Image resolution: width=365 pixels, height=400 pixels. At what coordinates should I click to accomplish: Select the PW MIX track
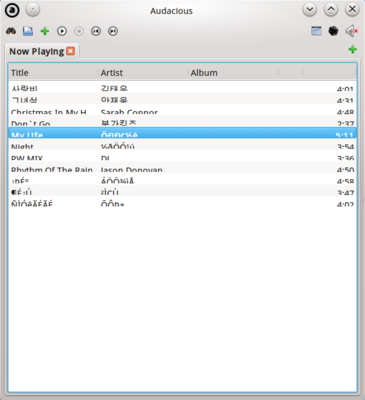[182, 156]
